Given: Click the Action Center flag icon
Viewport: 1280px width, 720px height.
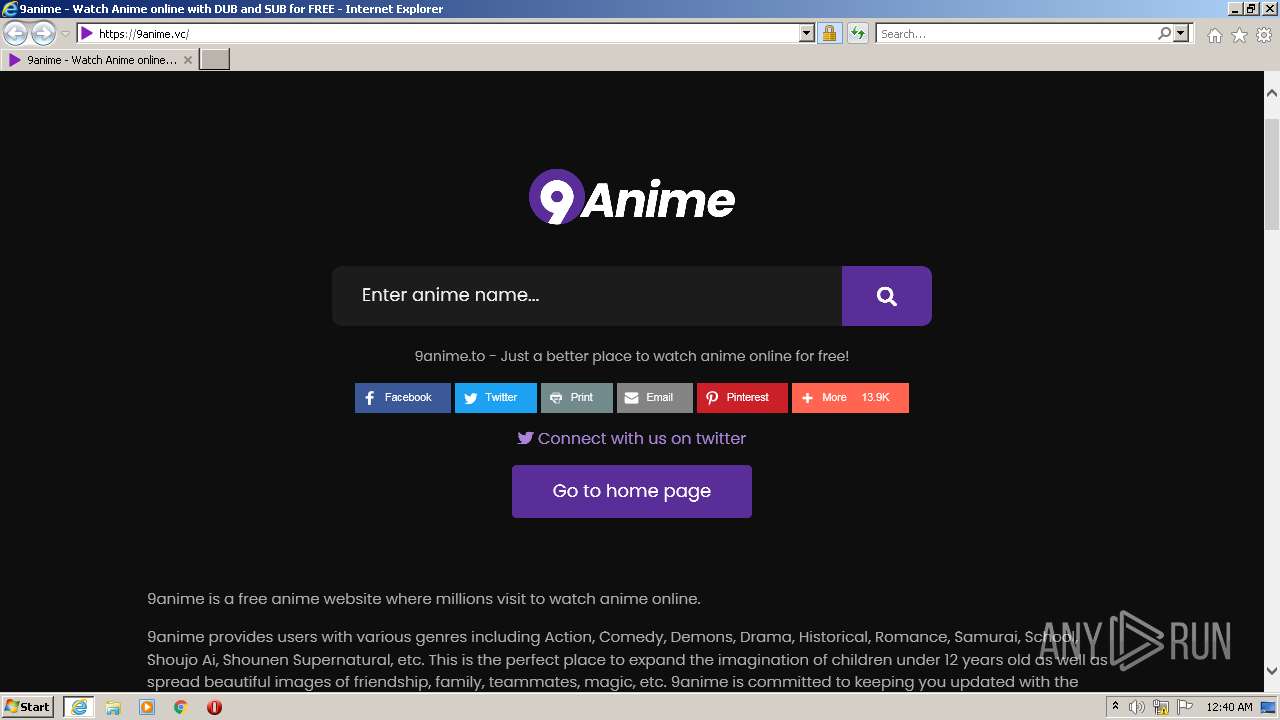Looking at the screenshot, I should pos(1185,707).
